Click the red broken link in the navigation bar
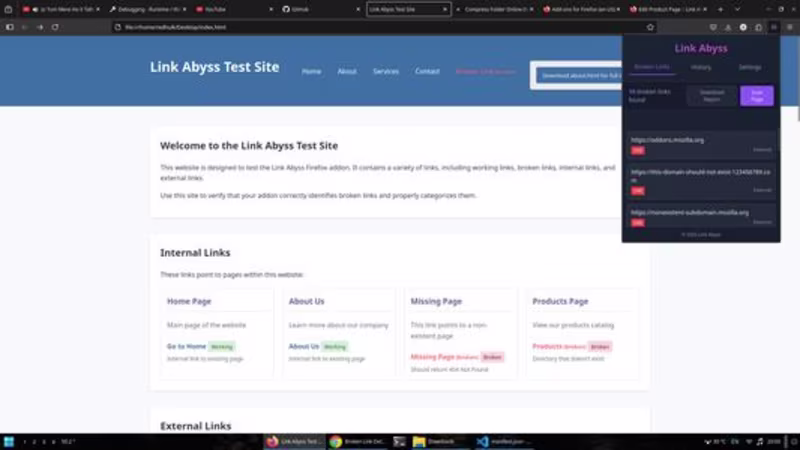 486,71
